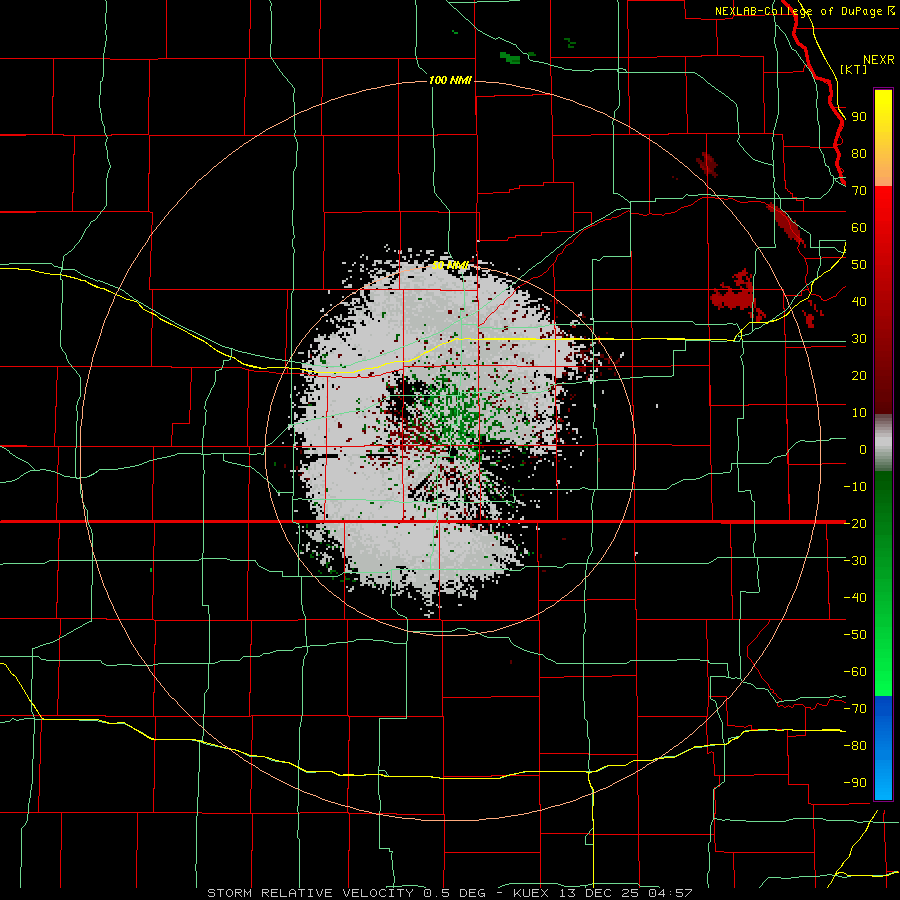
Task: Click the "50" value on velocity scale
Action: point(859,265)
